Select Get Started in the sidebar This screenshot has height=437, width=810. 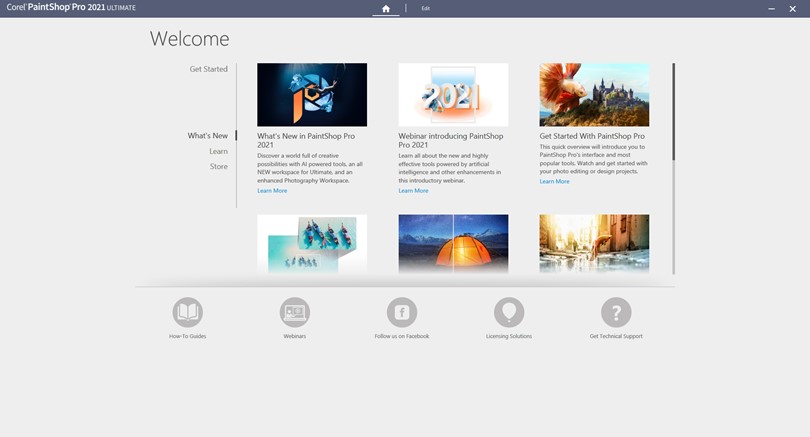tap(208, 69)
